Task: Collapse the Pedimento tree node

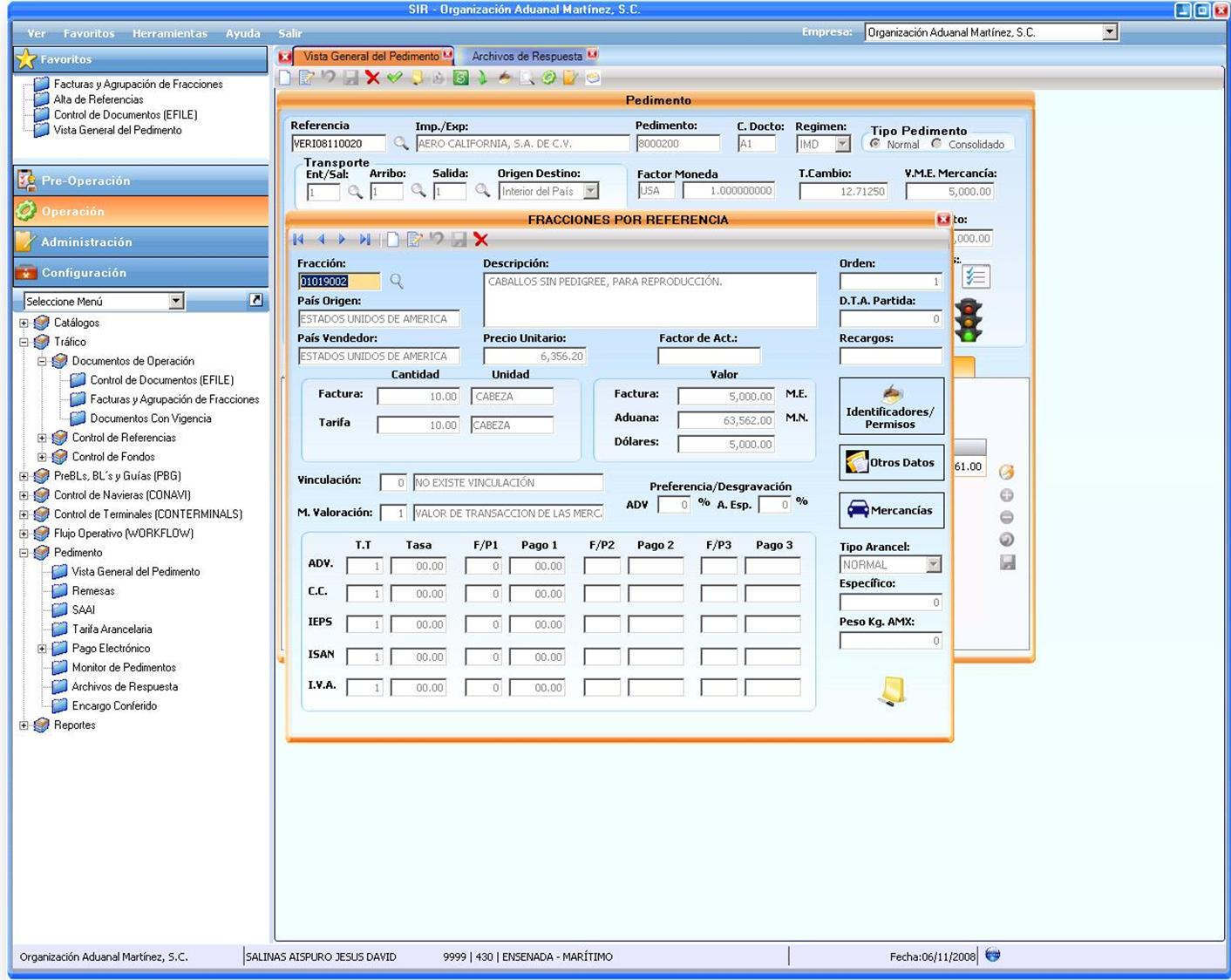Action: coord(24,553)
